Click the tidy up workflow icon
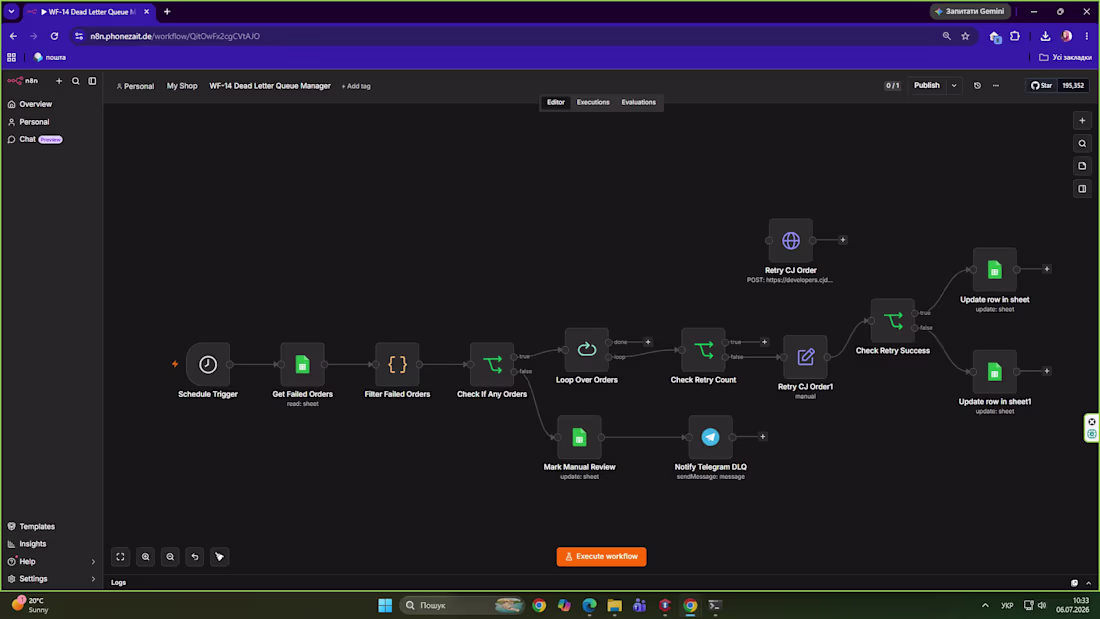1100x619 pixels. [220, 557]
